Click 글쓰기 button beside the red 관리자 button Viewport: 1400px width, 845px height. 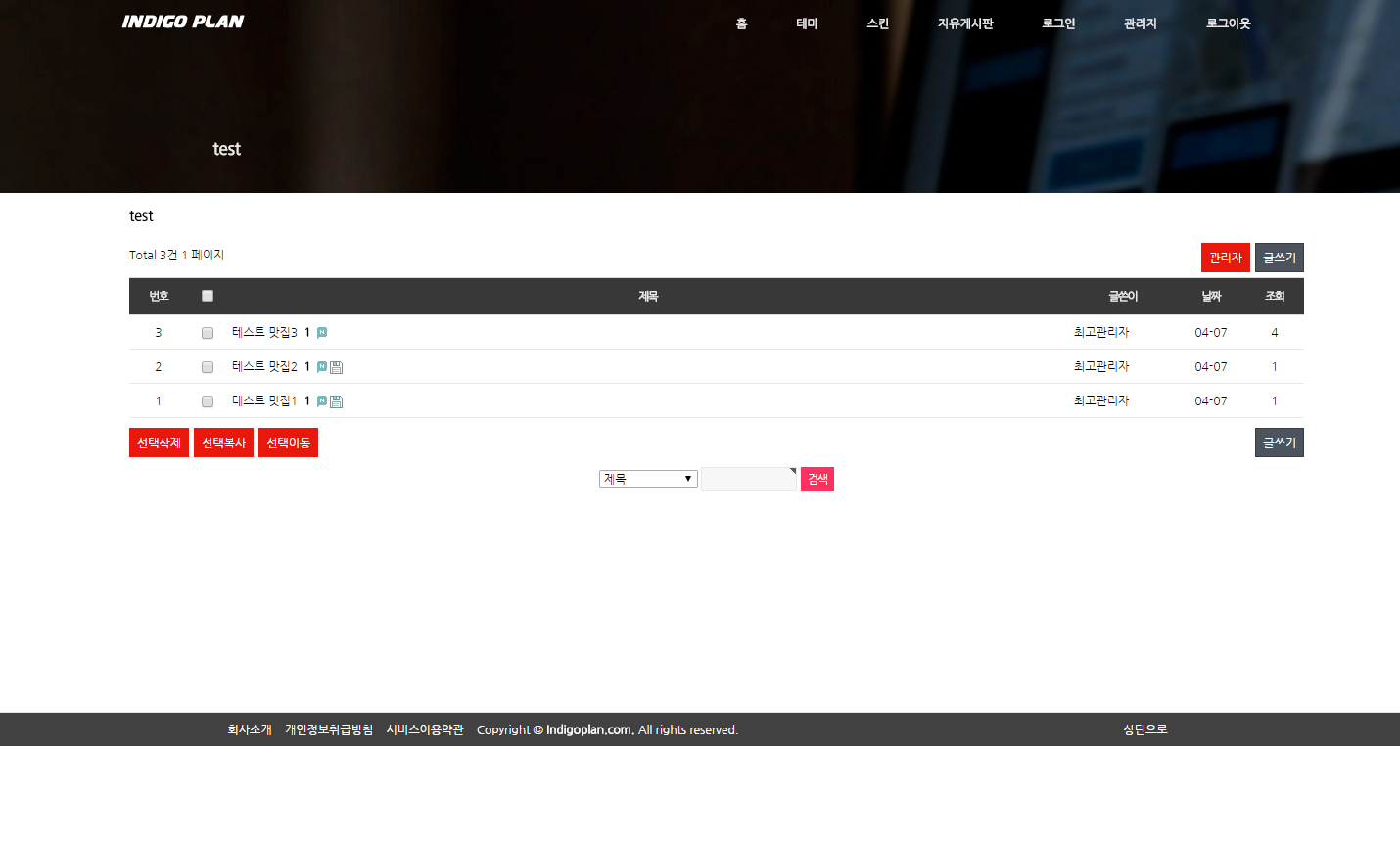pyautogui.click(x=1280, y=258)
